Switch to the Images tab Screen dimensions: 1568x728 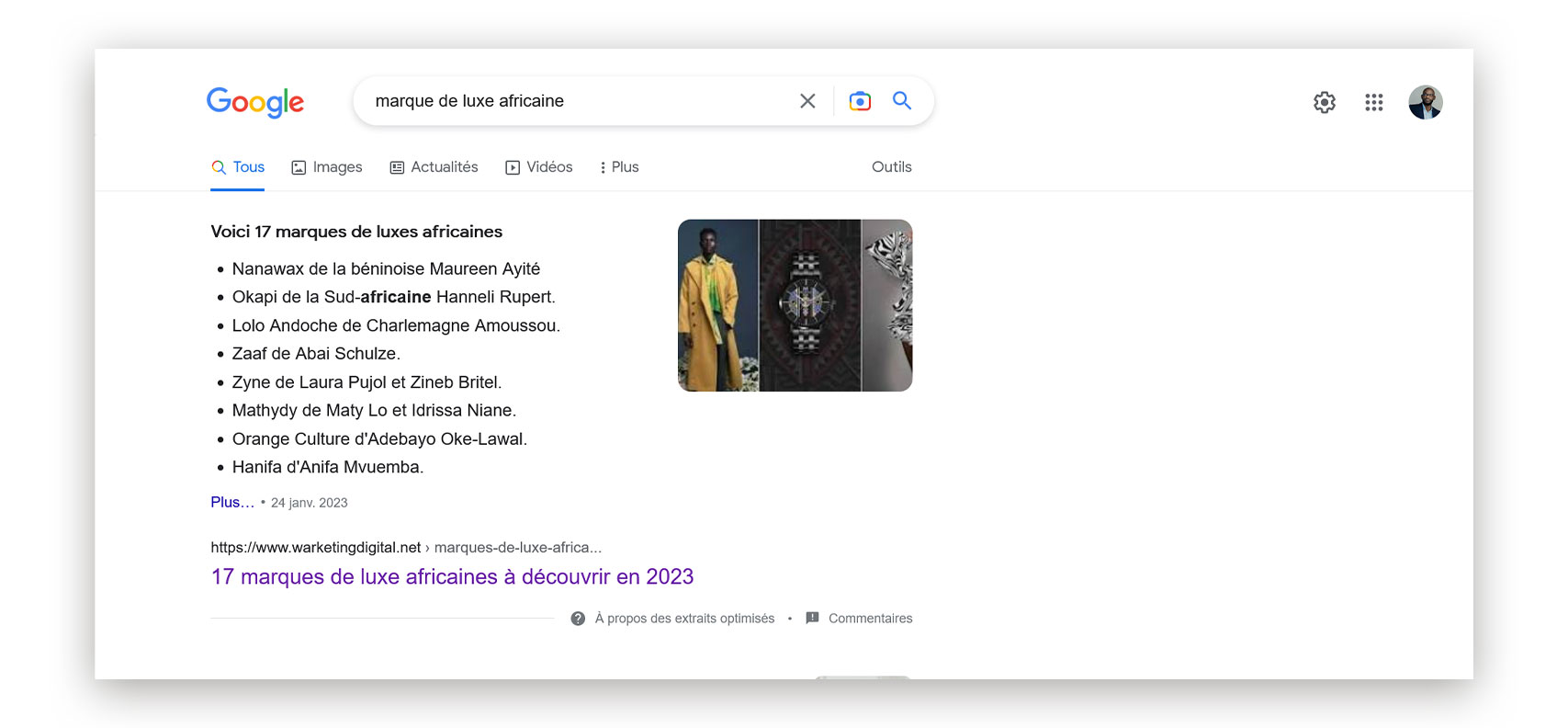(327, 167)
